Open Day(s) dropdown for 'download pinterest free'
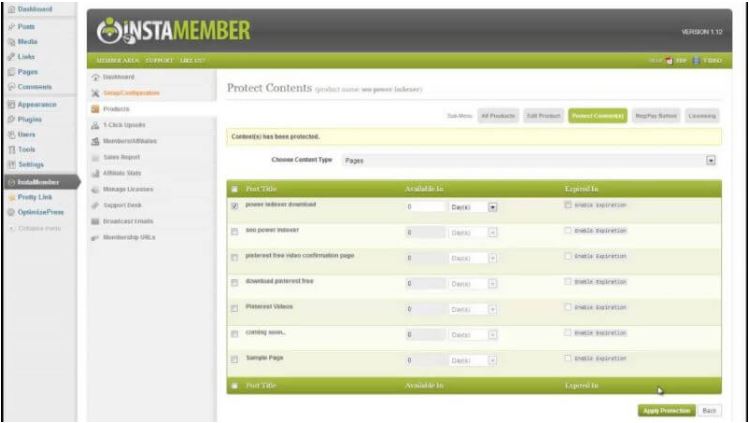 pos(473,284)
